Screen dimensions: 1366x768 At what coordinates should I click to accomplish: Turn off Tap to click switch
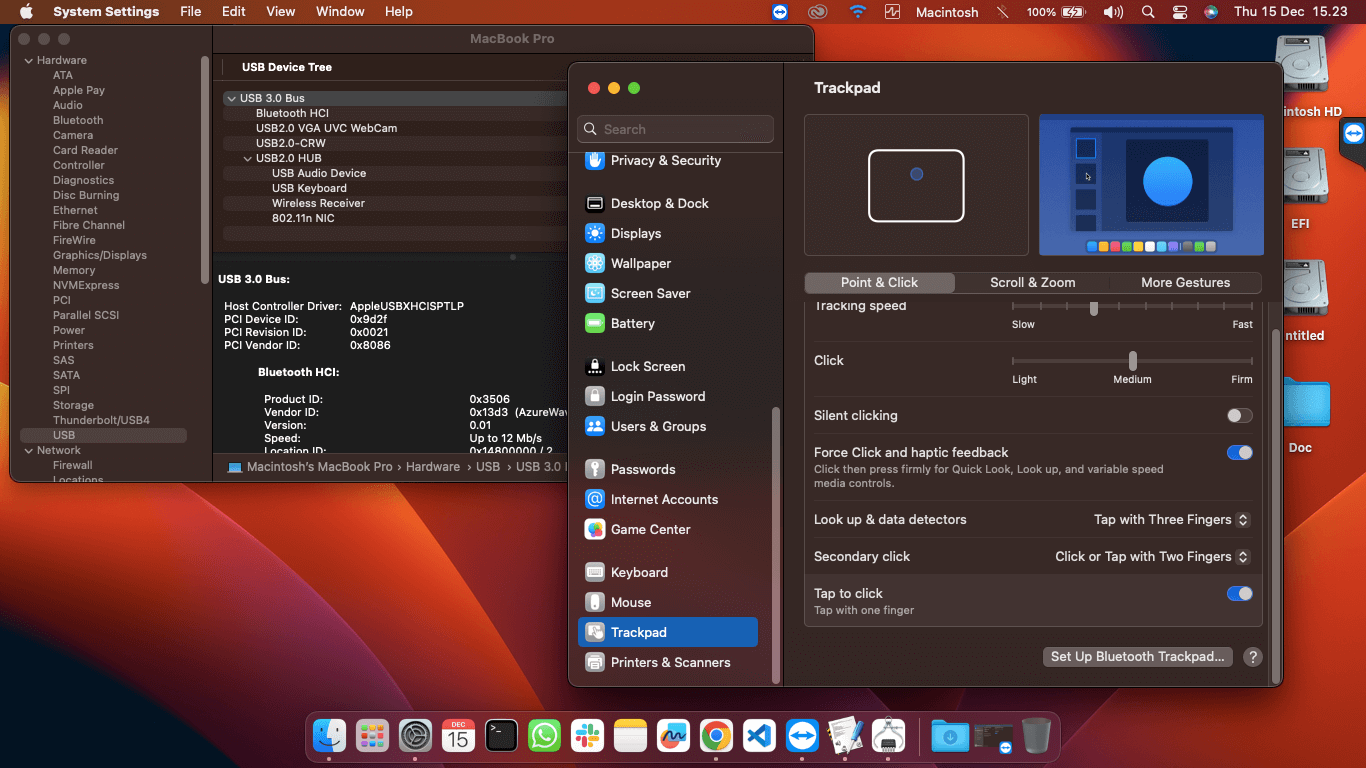click(1239, 593)
